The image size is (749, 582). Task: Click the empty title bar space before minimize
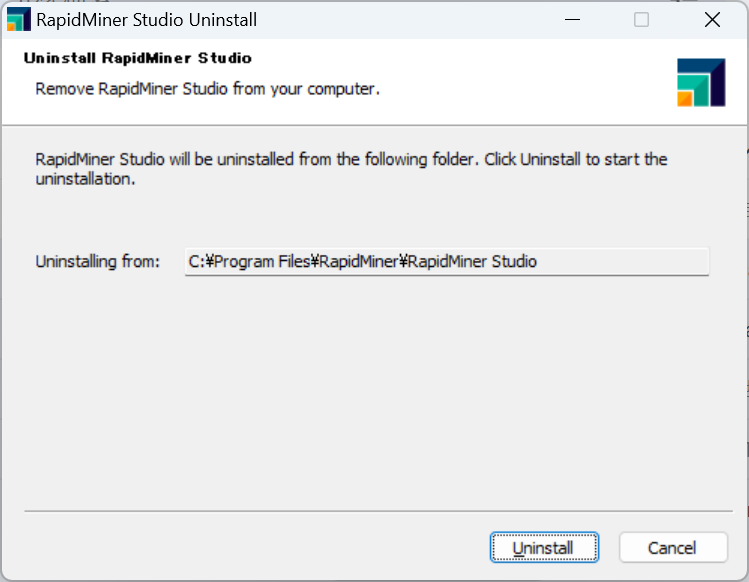pyautogui.click(x=406, y=20)
